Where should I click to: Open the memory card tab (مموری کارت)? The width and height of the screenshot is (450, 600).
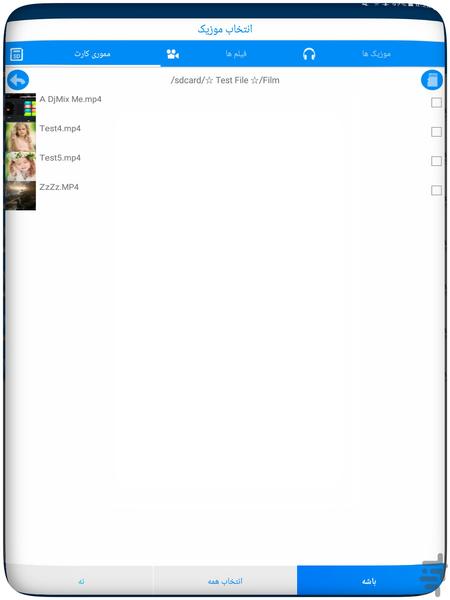pos(92,54)
